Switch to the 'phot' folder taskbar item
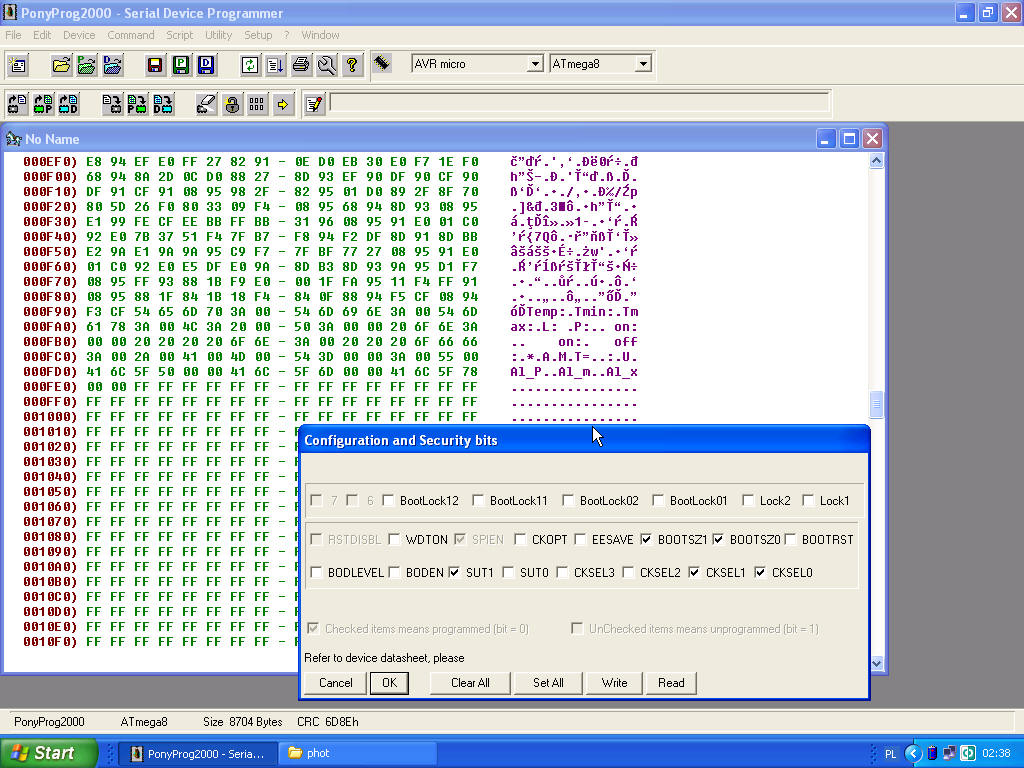Image resolution: width=1024 pixels, height=768 pixels. [357, 753]
